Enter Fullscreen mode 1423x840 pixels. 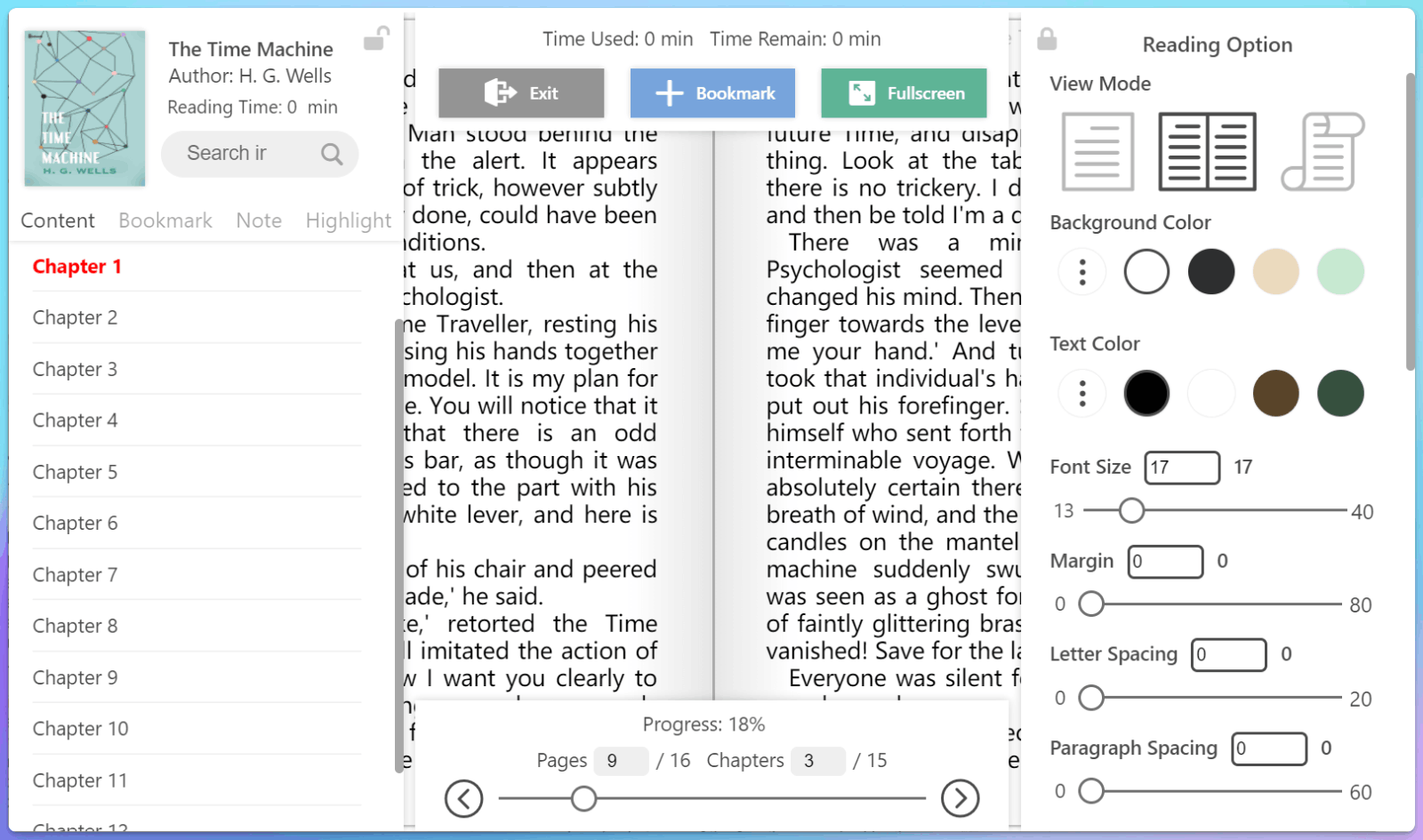(x=904, y=93)
